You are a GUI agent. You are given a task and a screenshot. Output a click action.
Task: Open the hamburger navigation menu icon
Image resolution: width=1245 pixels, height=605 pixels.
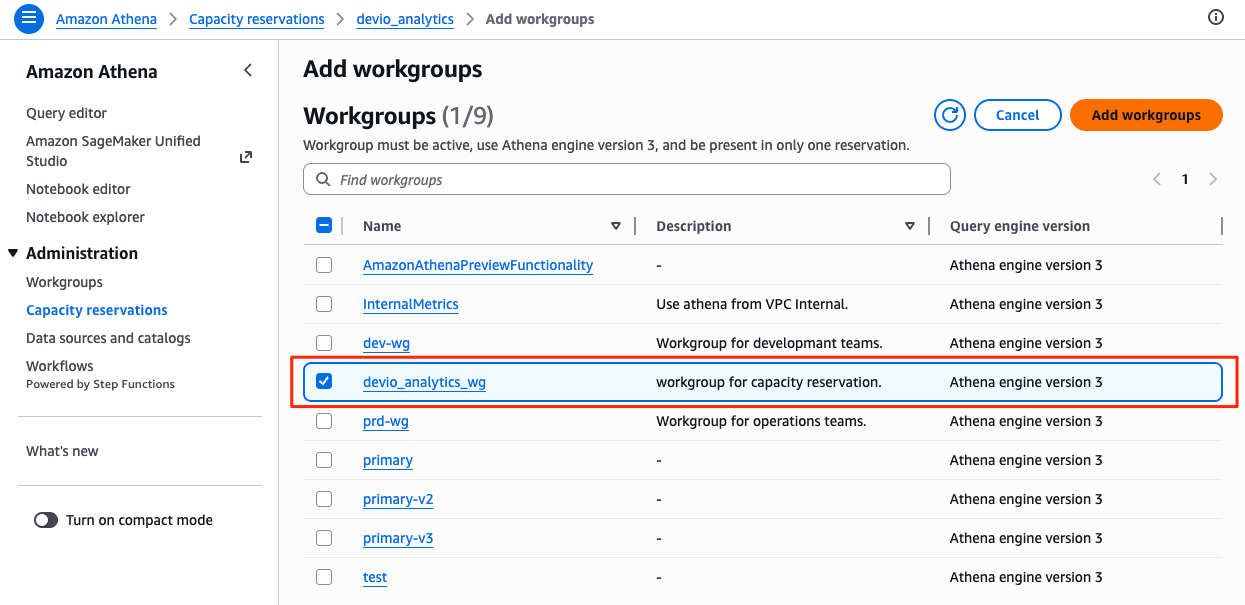28,18
